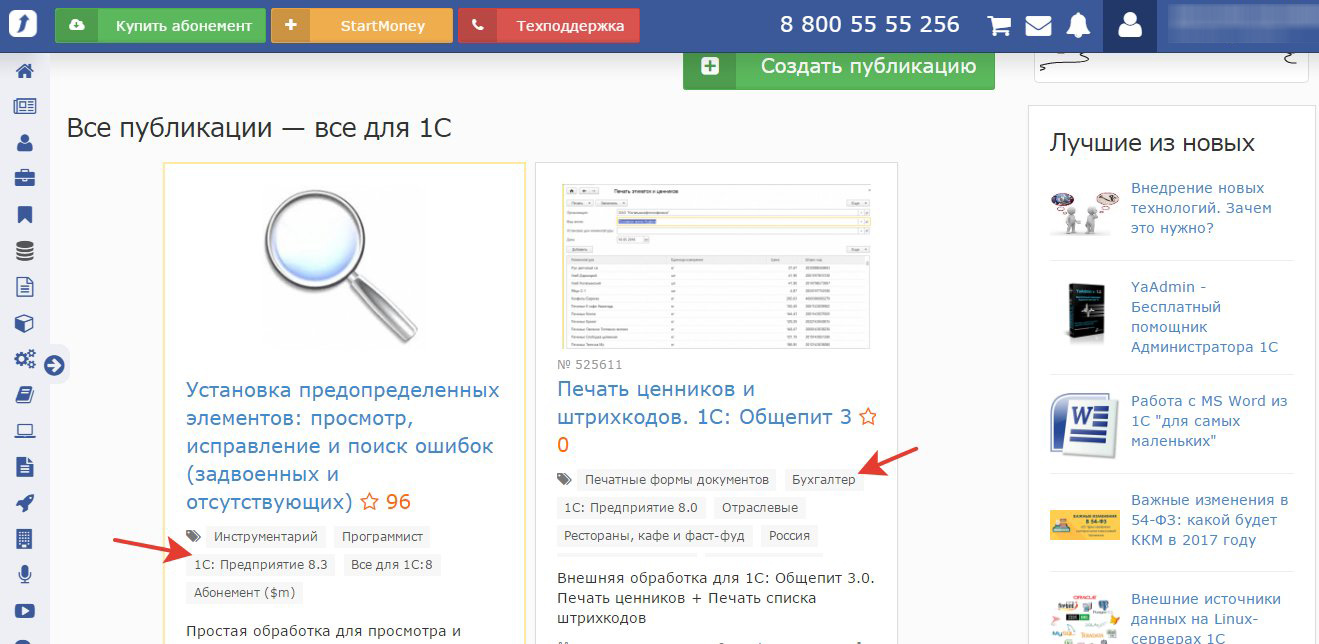Open Печать ценников и штрихкодов publication title
The image size is (1319, 644).
704,403
